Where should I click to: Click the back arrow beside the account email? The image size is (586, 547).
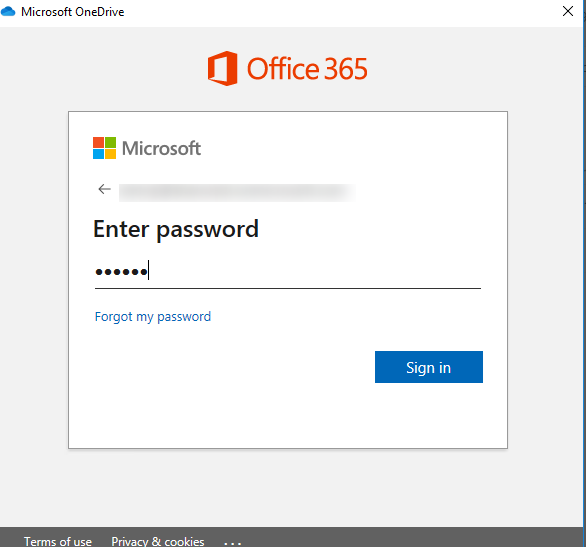tap(104, 189)
